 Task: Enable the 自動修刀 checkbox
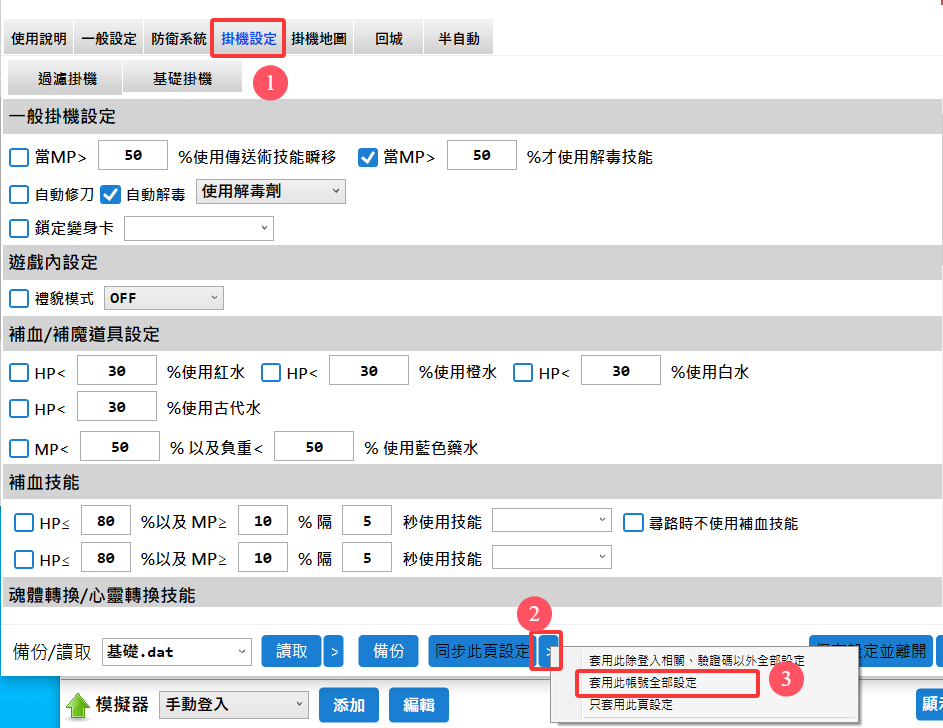[x=19, y=195]
